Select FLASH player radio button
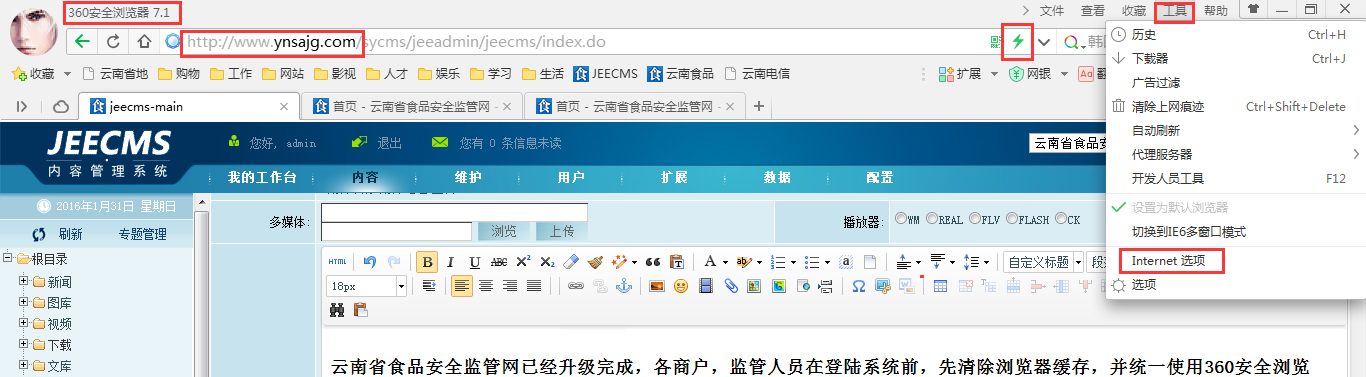 point(1012,219)
